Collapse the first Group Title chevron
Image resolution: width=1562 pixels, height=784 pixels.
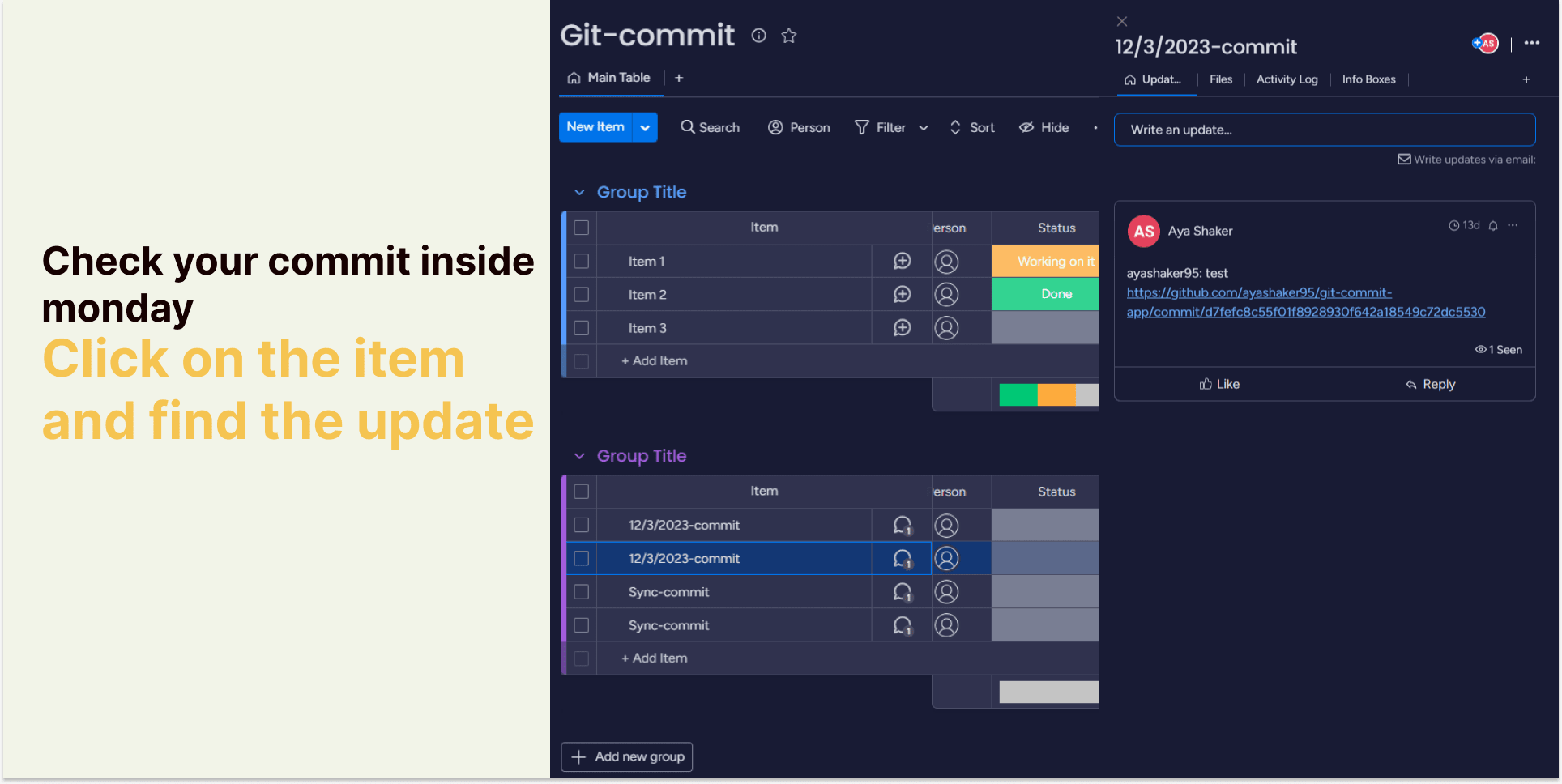click(x=579, y=193)
